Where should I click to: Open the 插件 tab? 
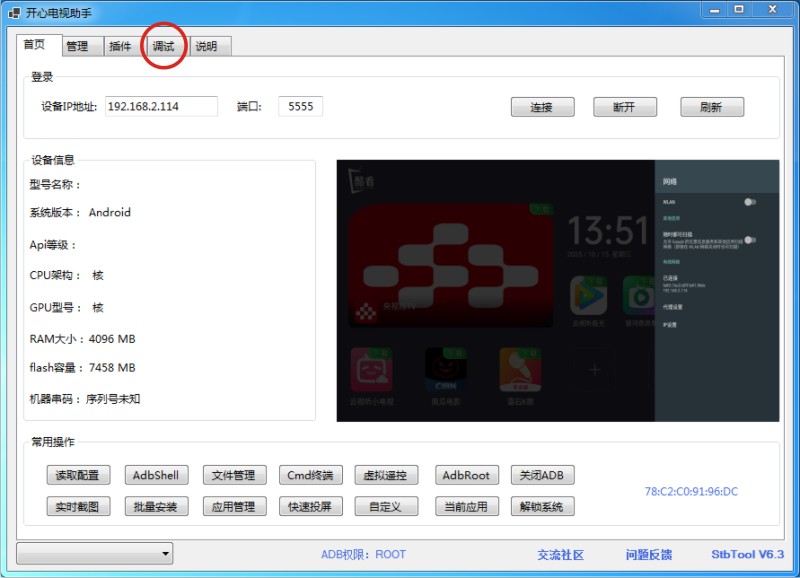pos(120,46)
